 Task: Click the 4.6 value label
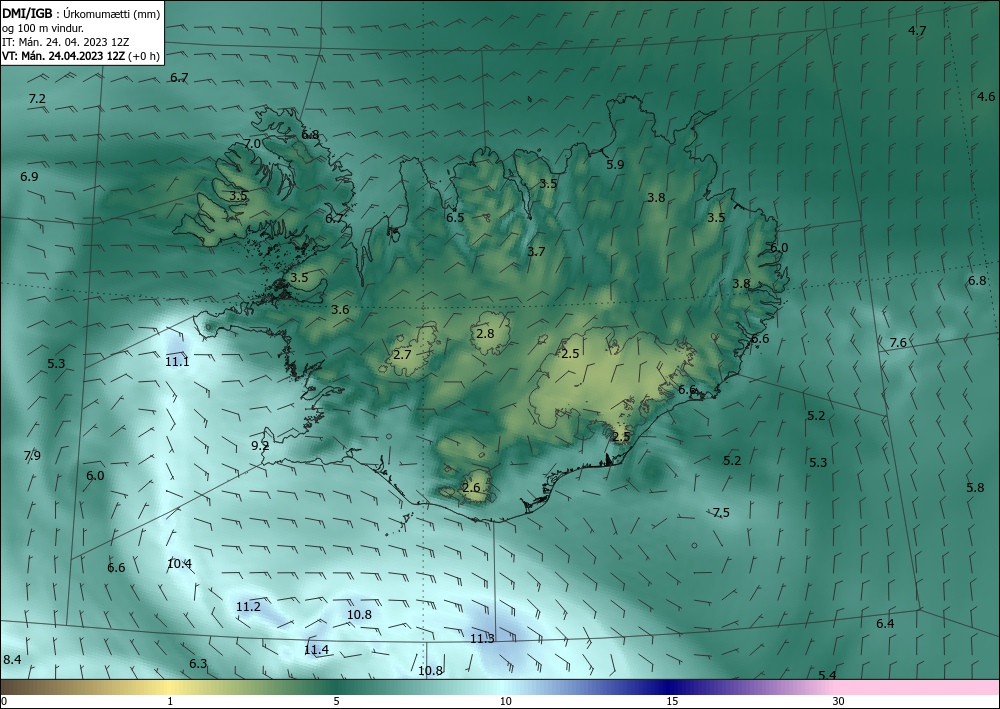coord(986,97)
